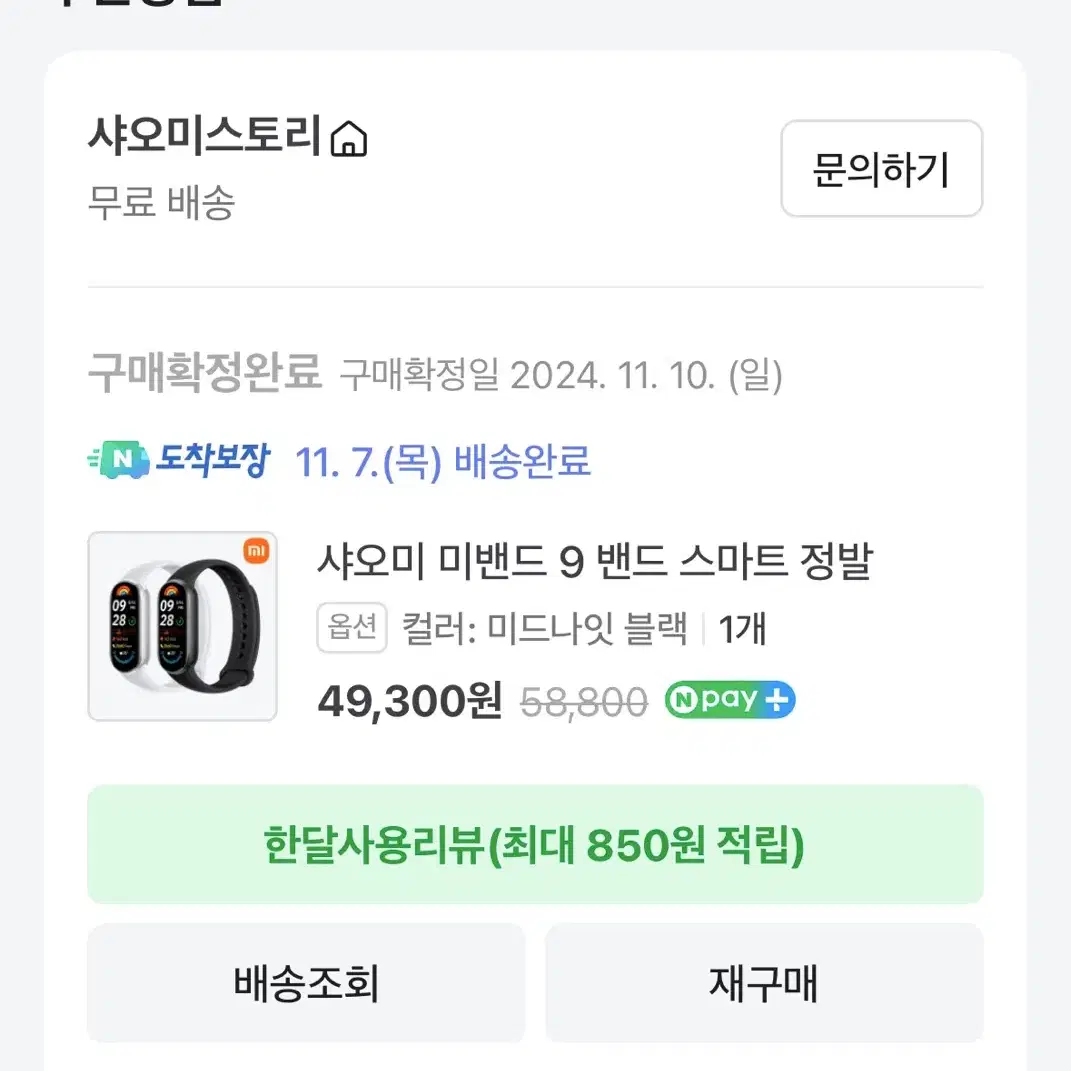The image size is (1071, 1071).
Task: Open the store home icon next to 샤오미스토리
Action: click(x=348, y=139)
